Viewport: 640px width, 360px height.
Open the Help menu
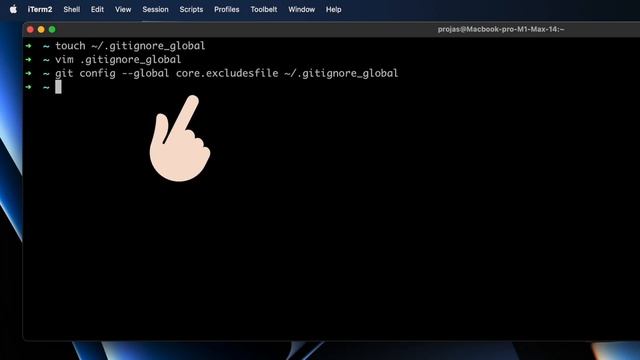pyautogui.click(x=333, y=9)
